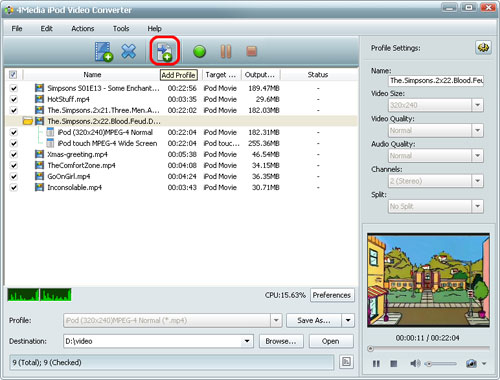Open snapshot options arrow next to camera
Viewport: 500px width, 380px height.
(484, 363)
